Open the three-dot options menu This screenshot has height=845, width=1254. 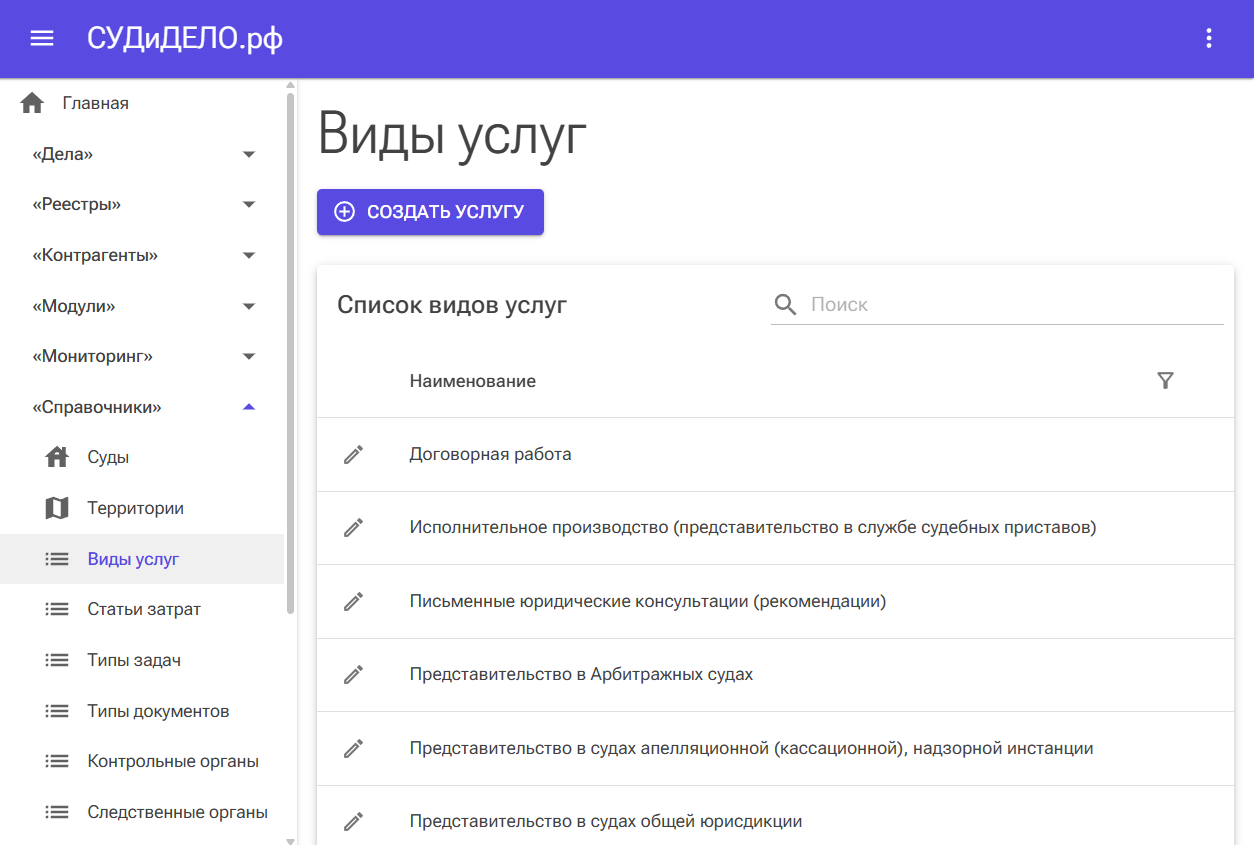1209,39
